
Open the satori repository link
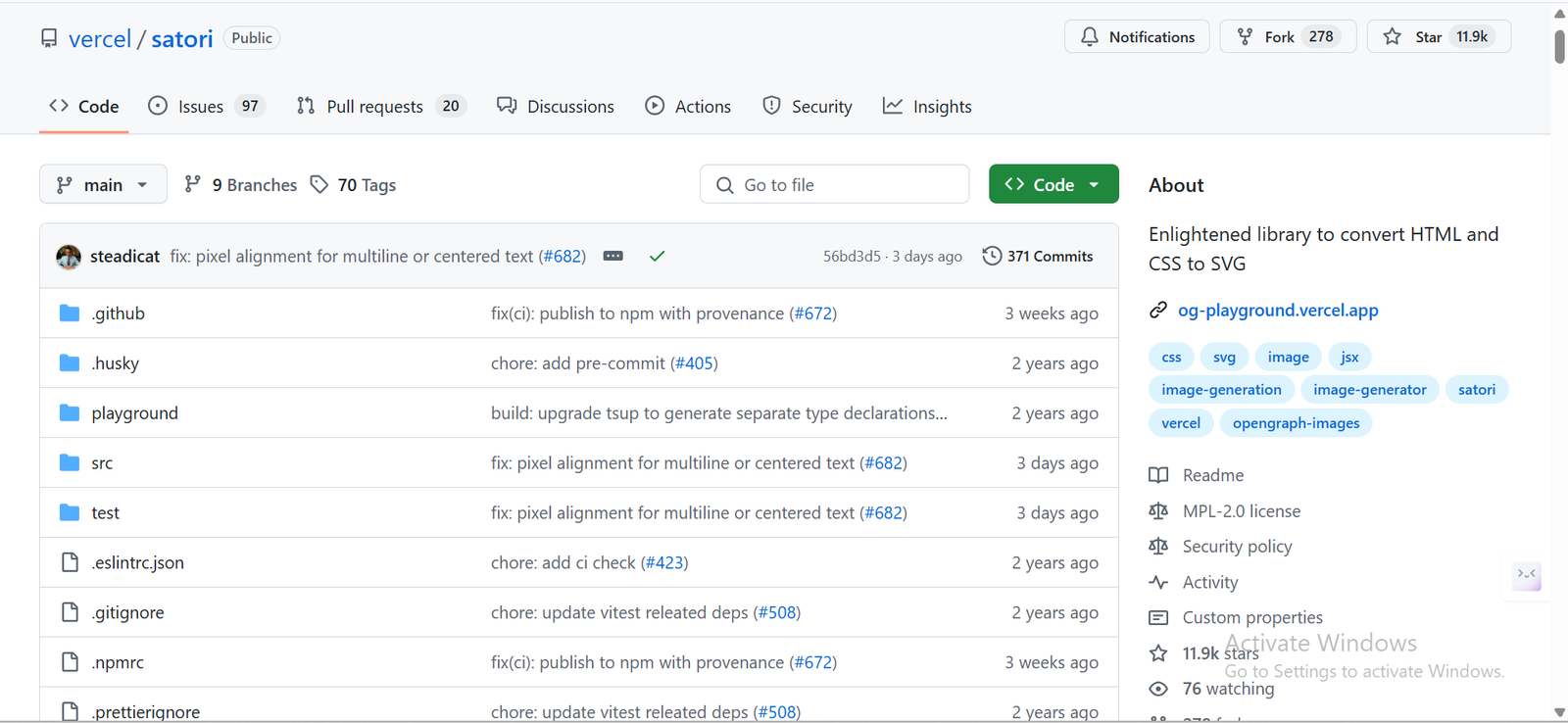pos(182,39)
